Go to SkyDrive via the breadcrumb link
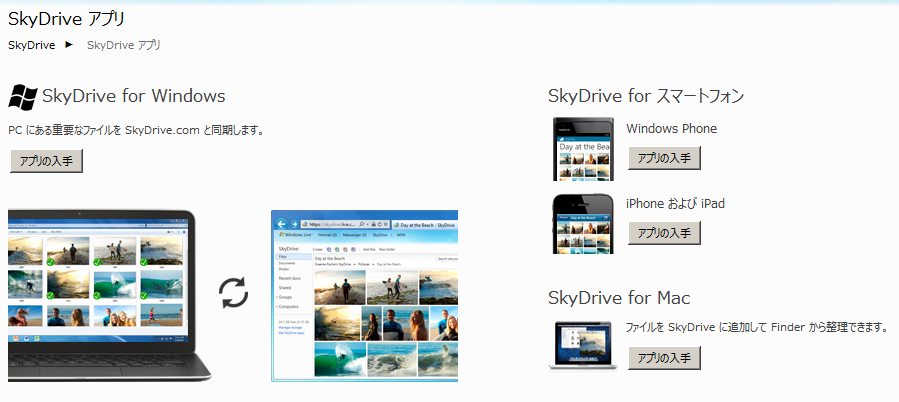This screenshot has width=899, height=402. click(31, 45)
